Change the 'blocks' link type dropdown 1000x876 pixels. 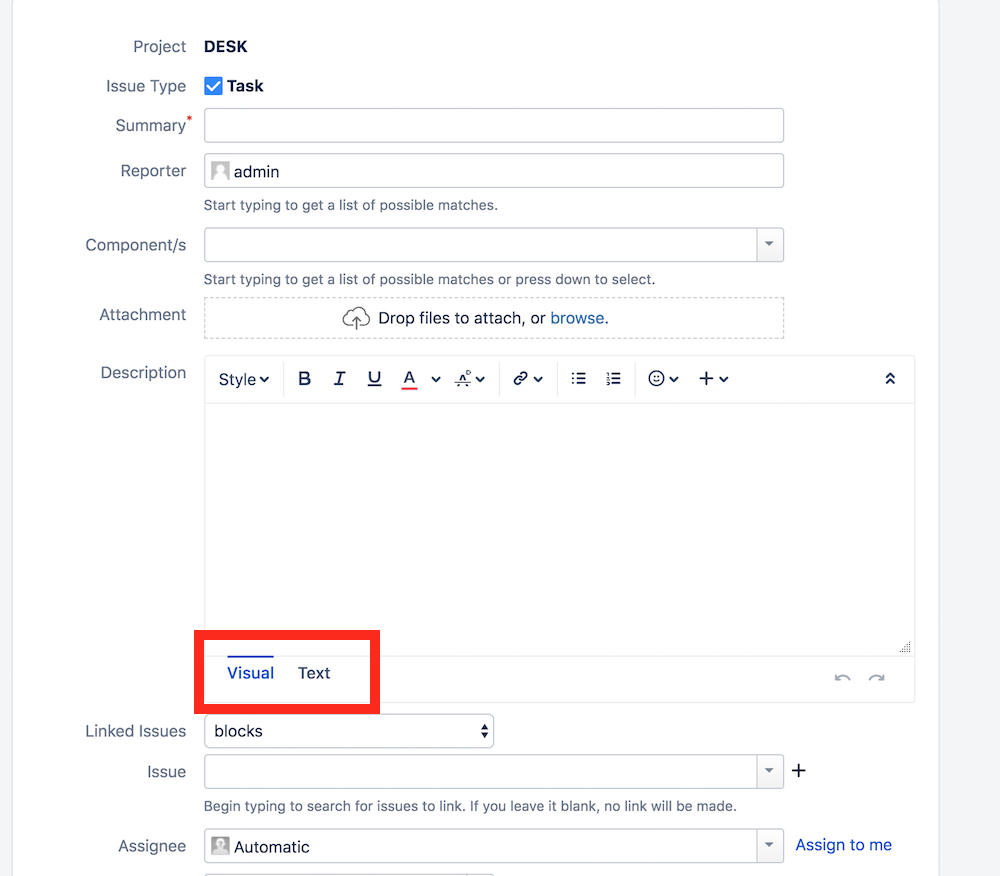coord(348,731)
